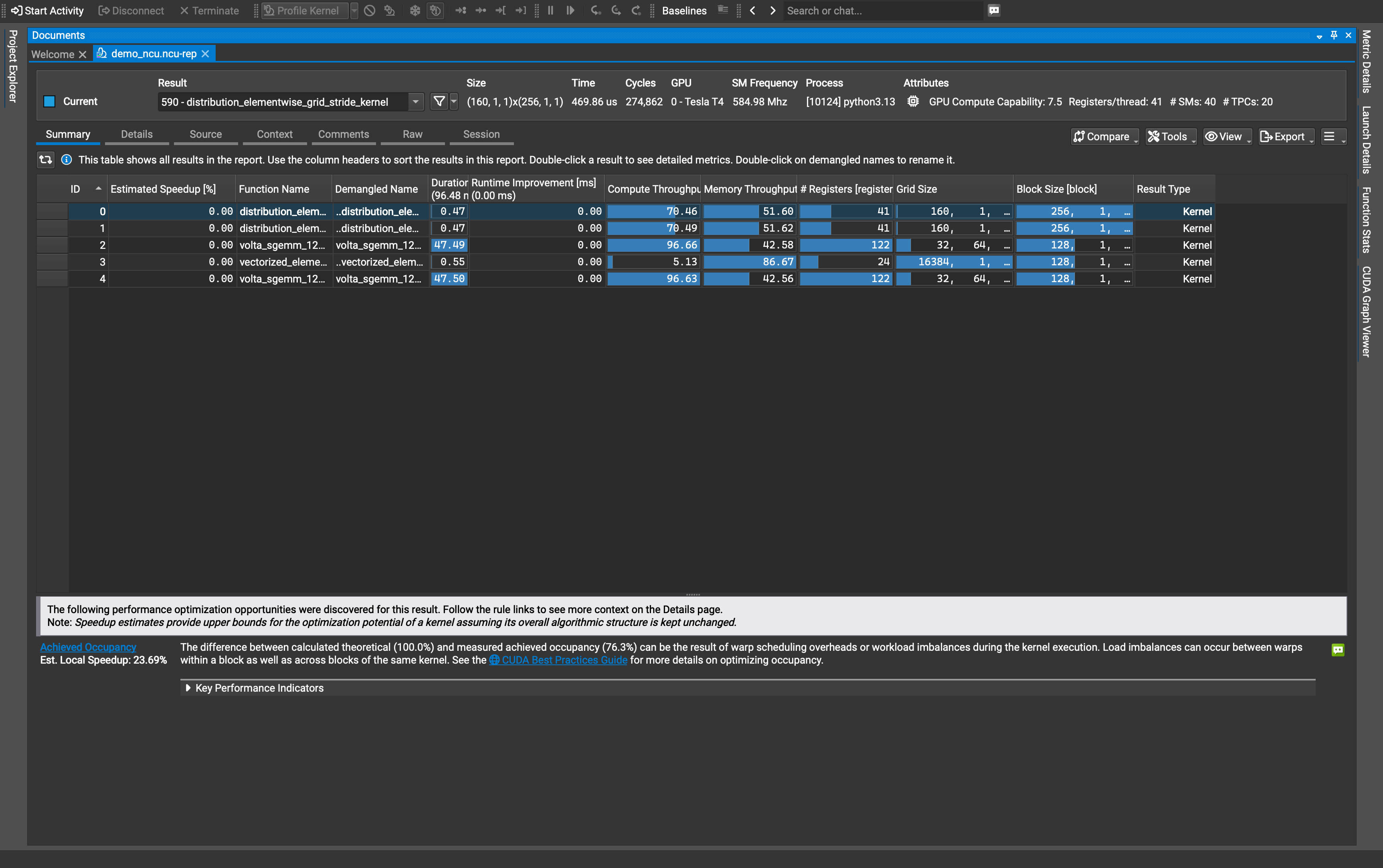Click the first curved step arrow icon
1383x868 pixels.
click(x=596, y=10)
